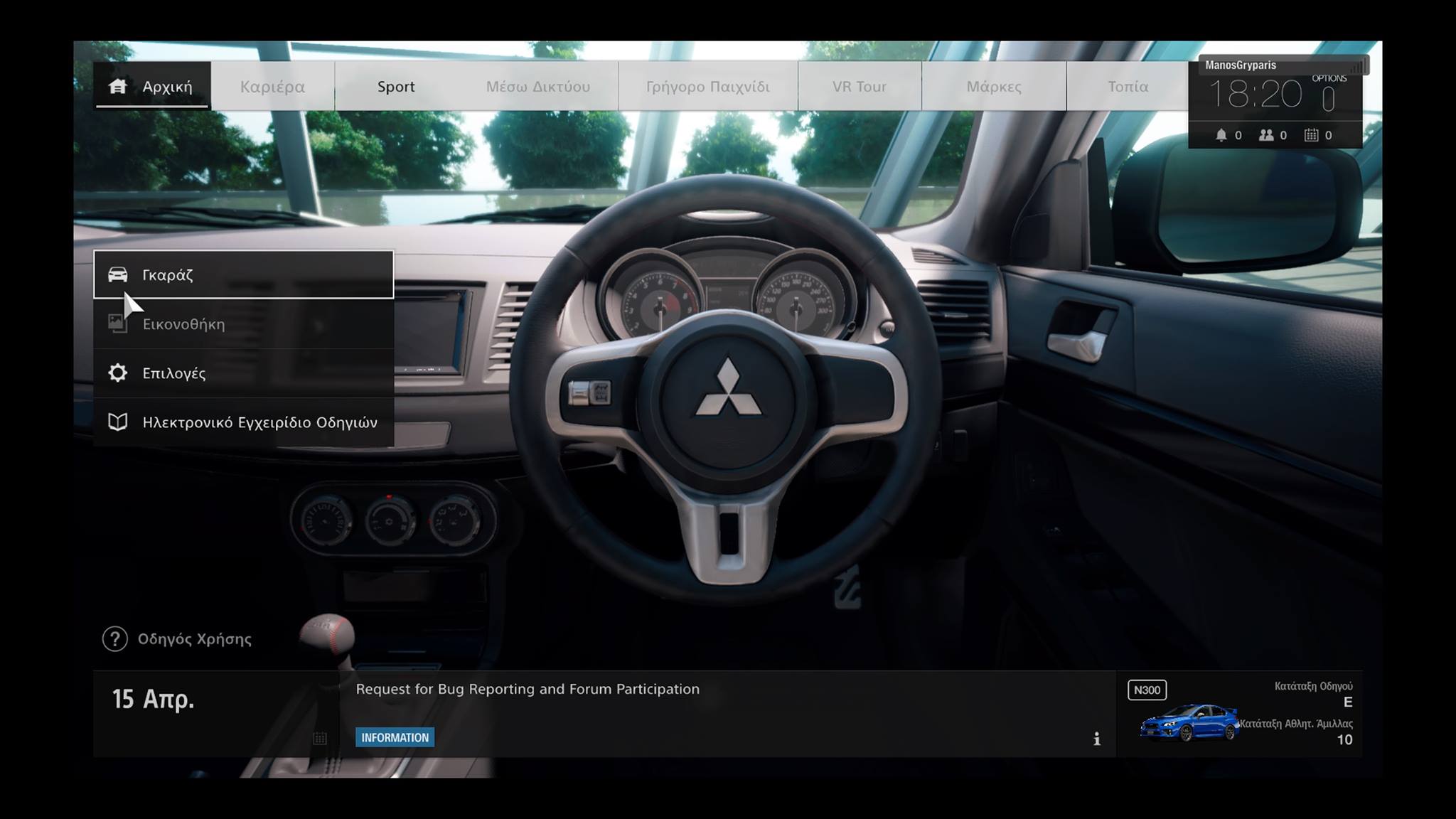This screenshot has width=1456, height=819.
Task: Click the calendar events icon in profile panel
Action: [1312, 134]
